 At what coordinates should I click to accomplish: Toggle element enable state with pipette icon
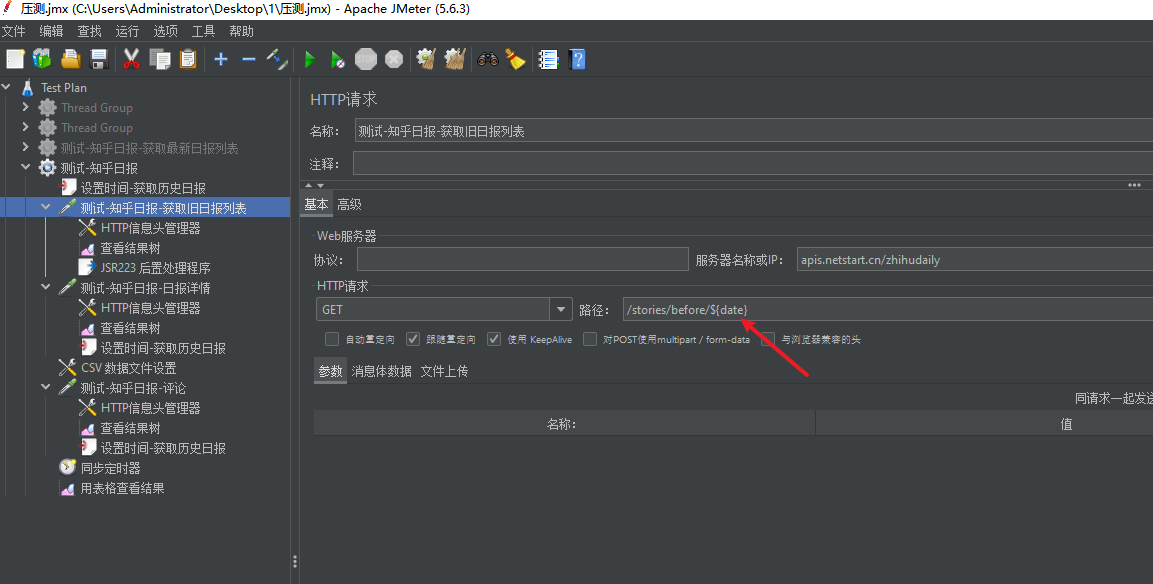point(277,59)
